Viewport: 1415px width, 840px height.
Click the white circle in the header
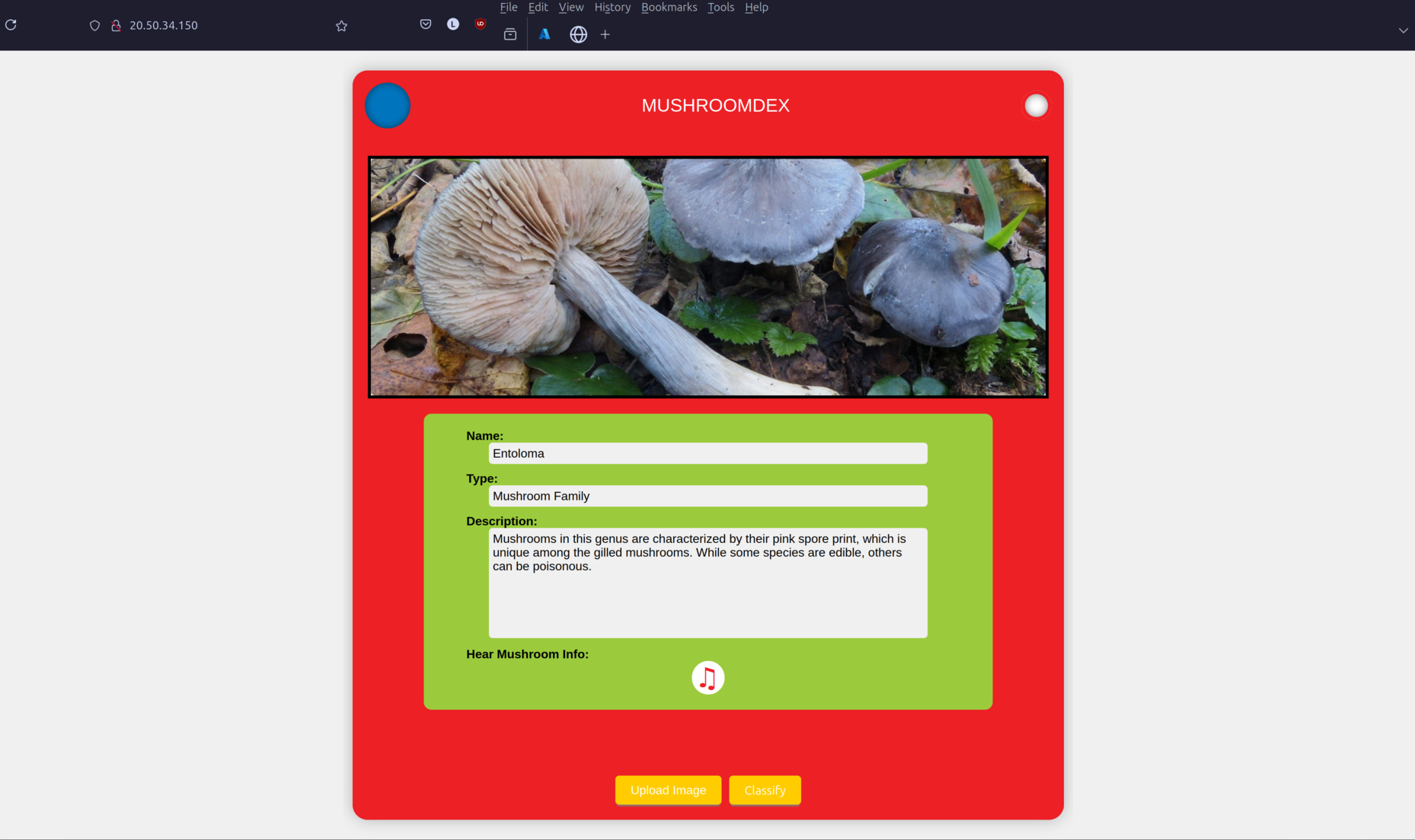1036,105
